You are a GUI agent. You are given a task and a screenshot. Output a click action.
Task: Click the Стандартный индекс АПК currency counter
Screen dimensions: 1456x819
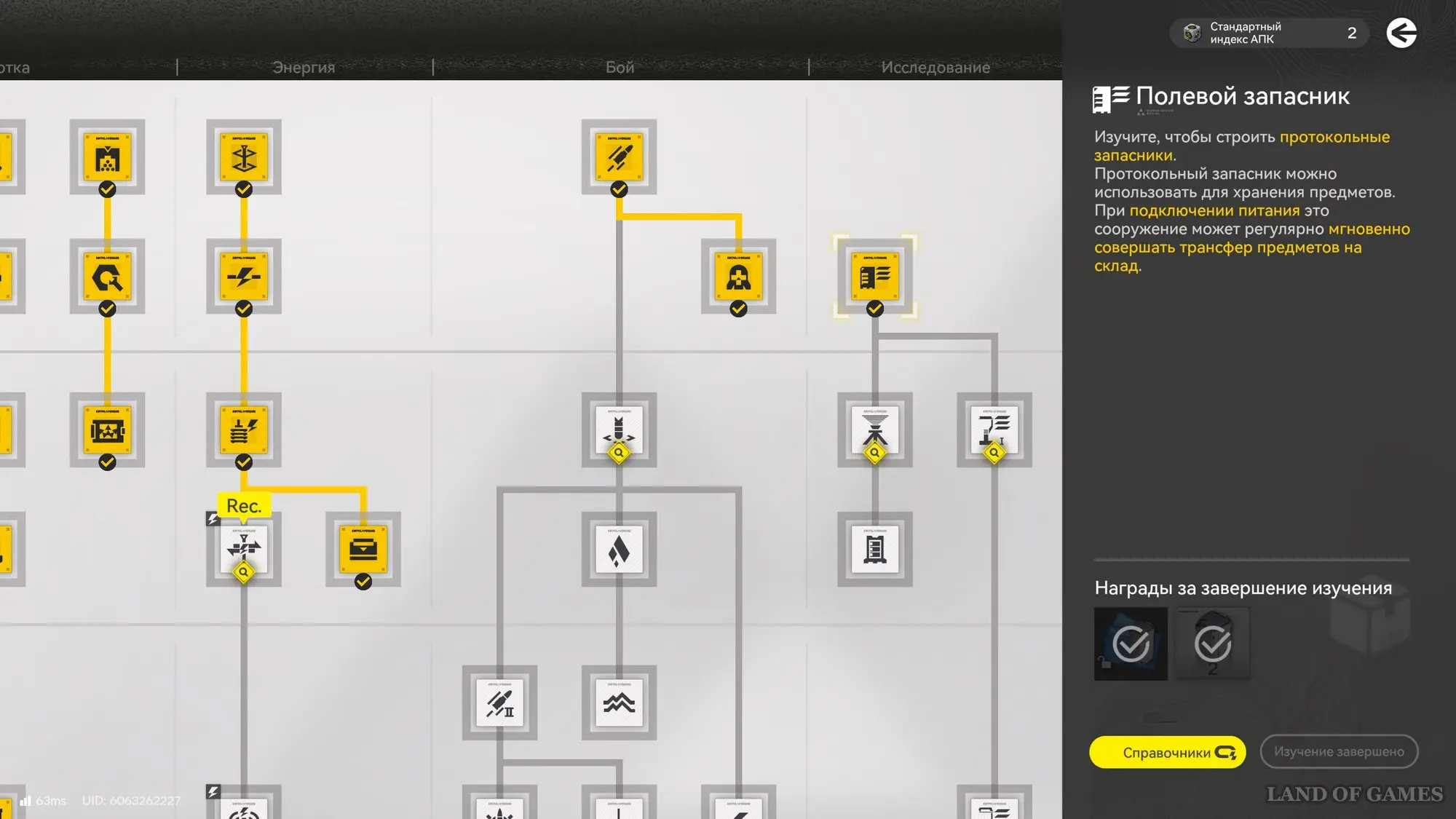(x=1268, y=33)
